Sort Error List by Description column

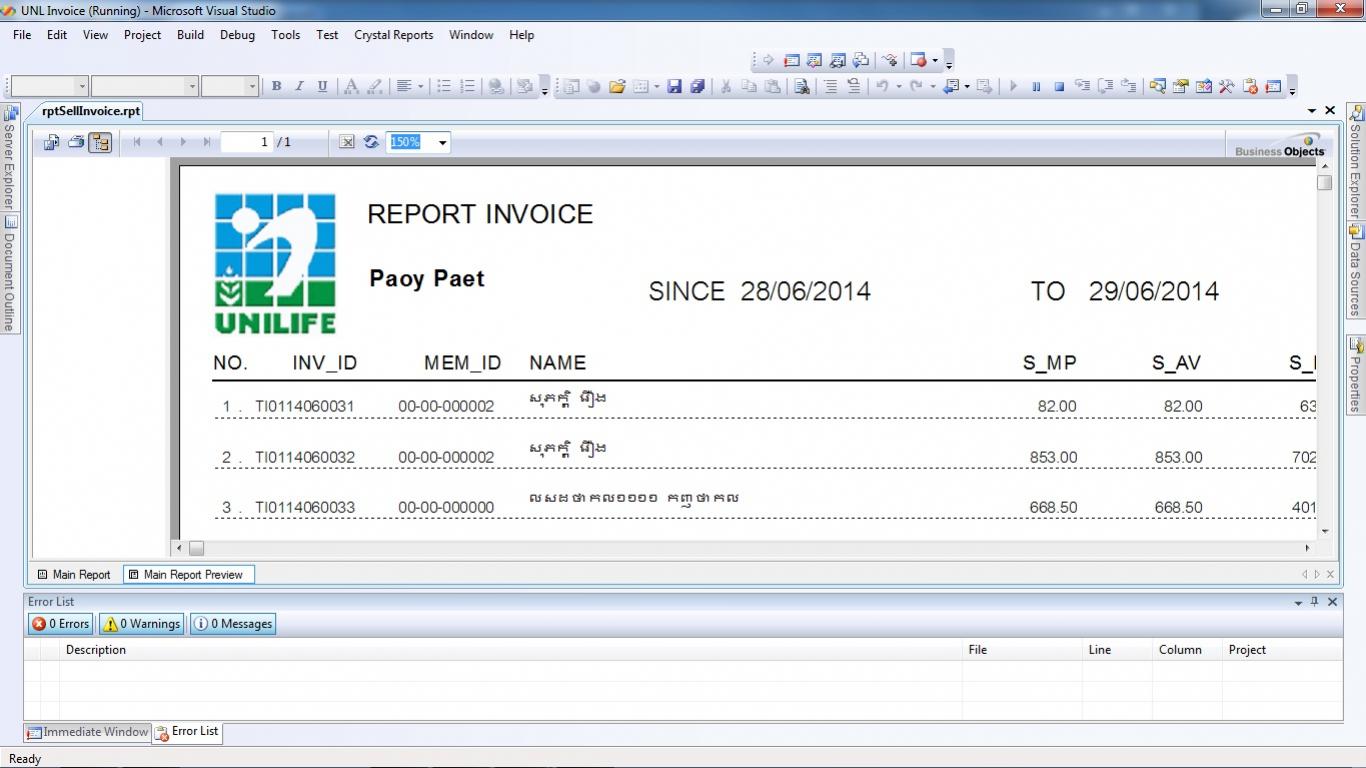510,650
